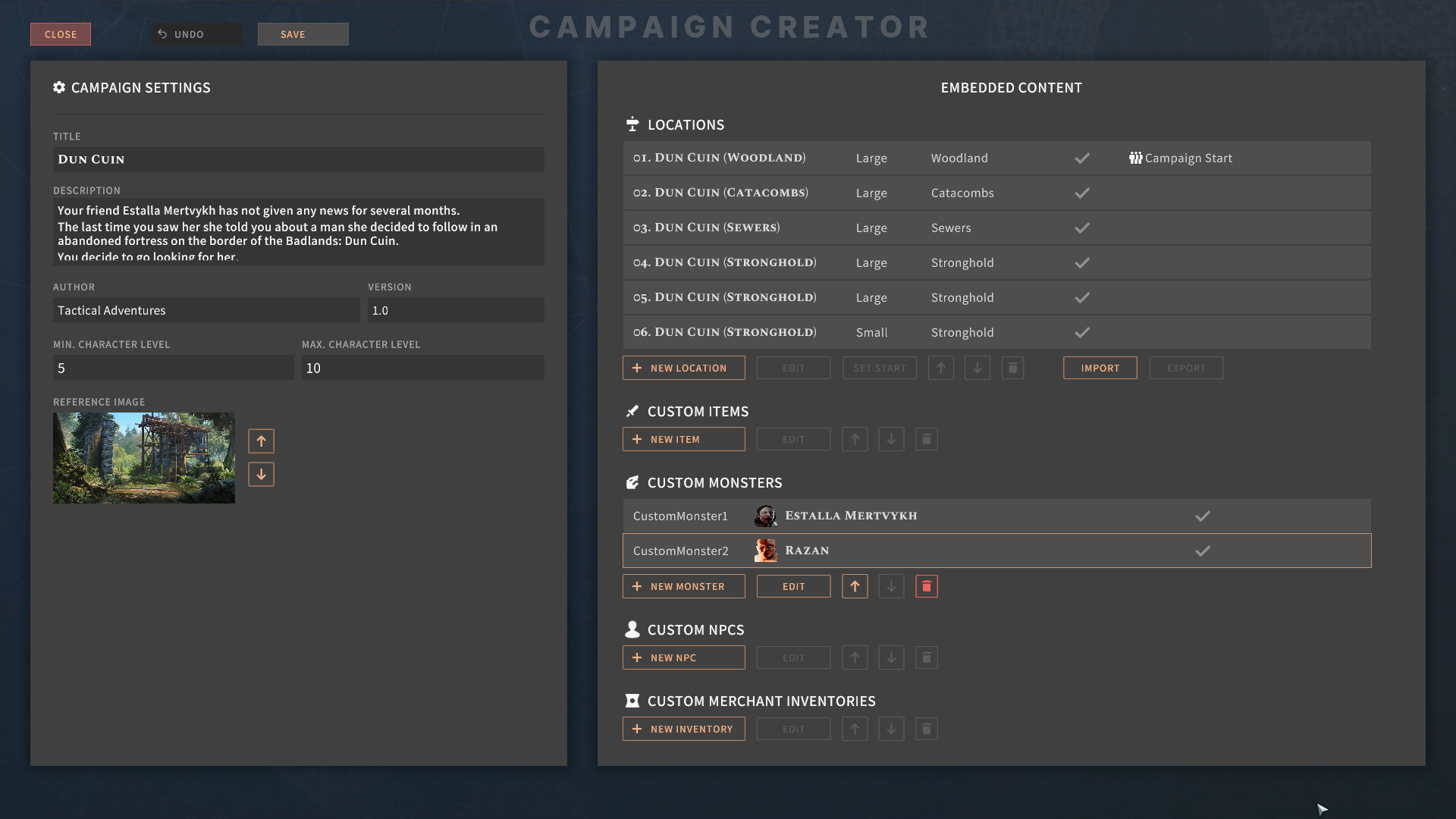Click the Version field
This screenshot has width=1456, height=819.
(456, 310)
